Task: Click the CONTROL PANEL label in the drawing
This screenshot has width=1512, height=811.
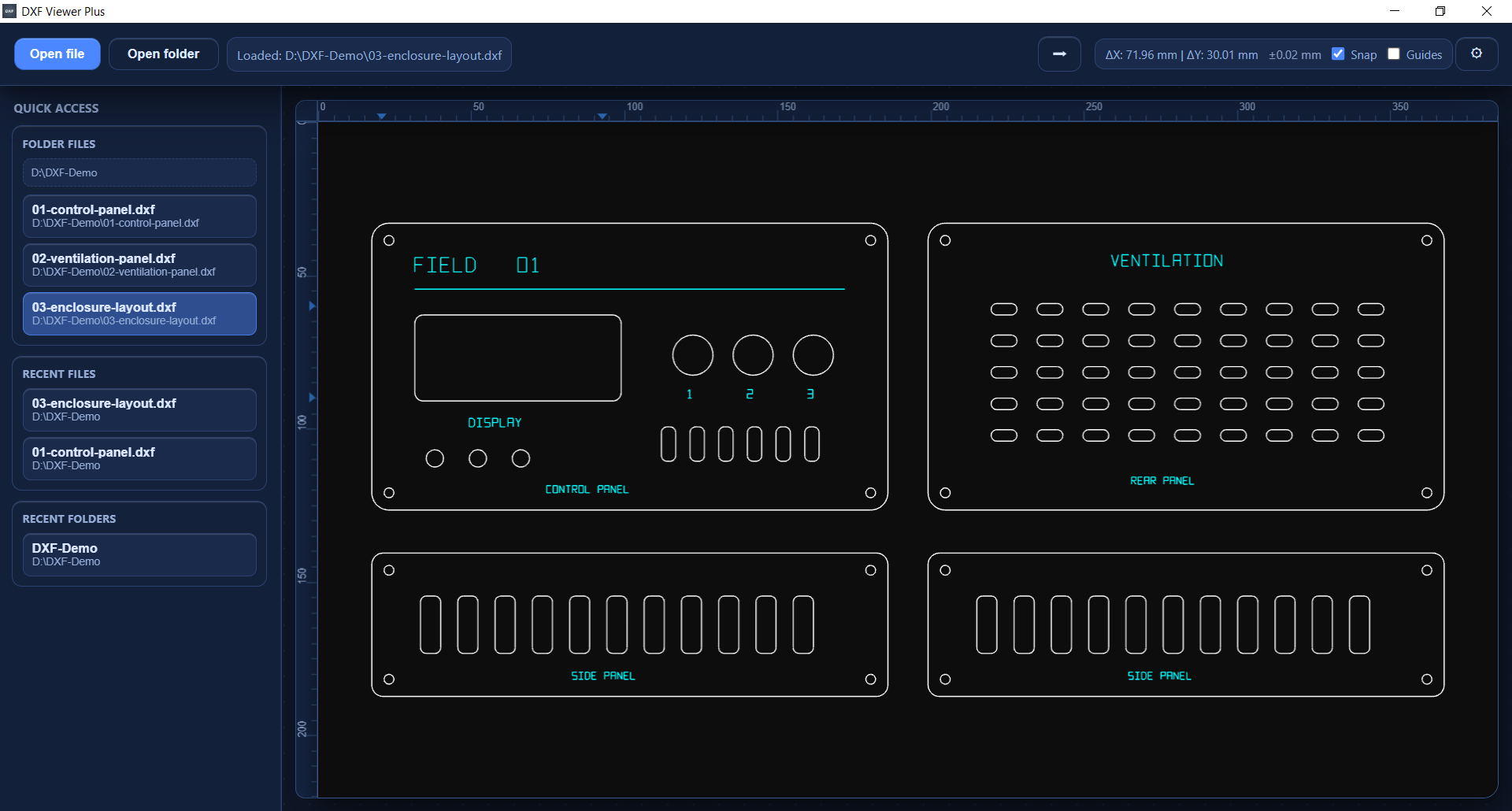Action: click(x=587, y=489)
